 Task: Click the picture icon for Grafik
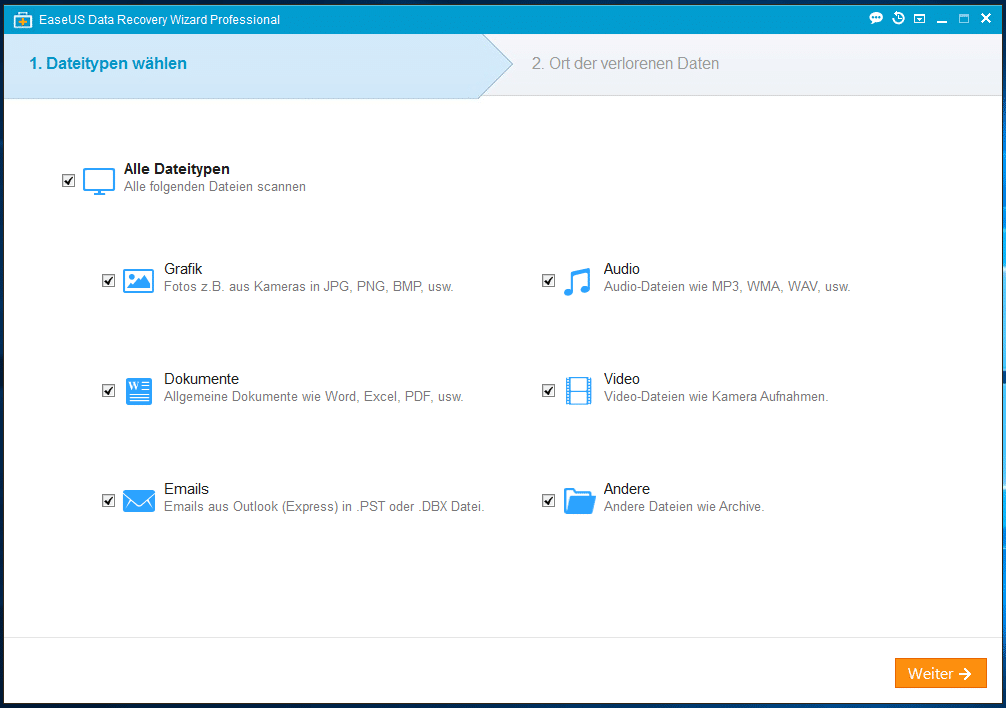139,281
